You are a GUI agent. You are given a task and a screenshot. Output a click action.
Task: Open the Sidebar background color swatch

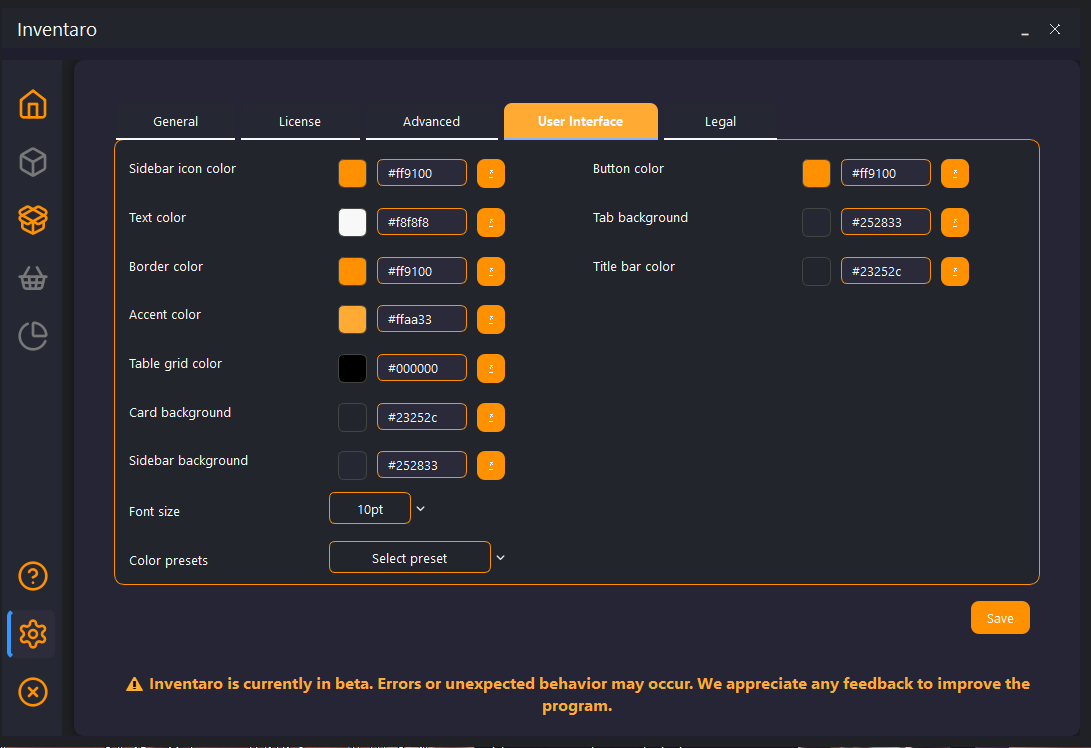[352, 465]
